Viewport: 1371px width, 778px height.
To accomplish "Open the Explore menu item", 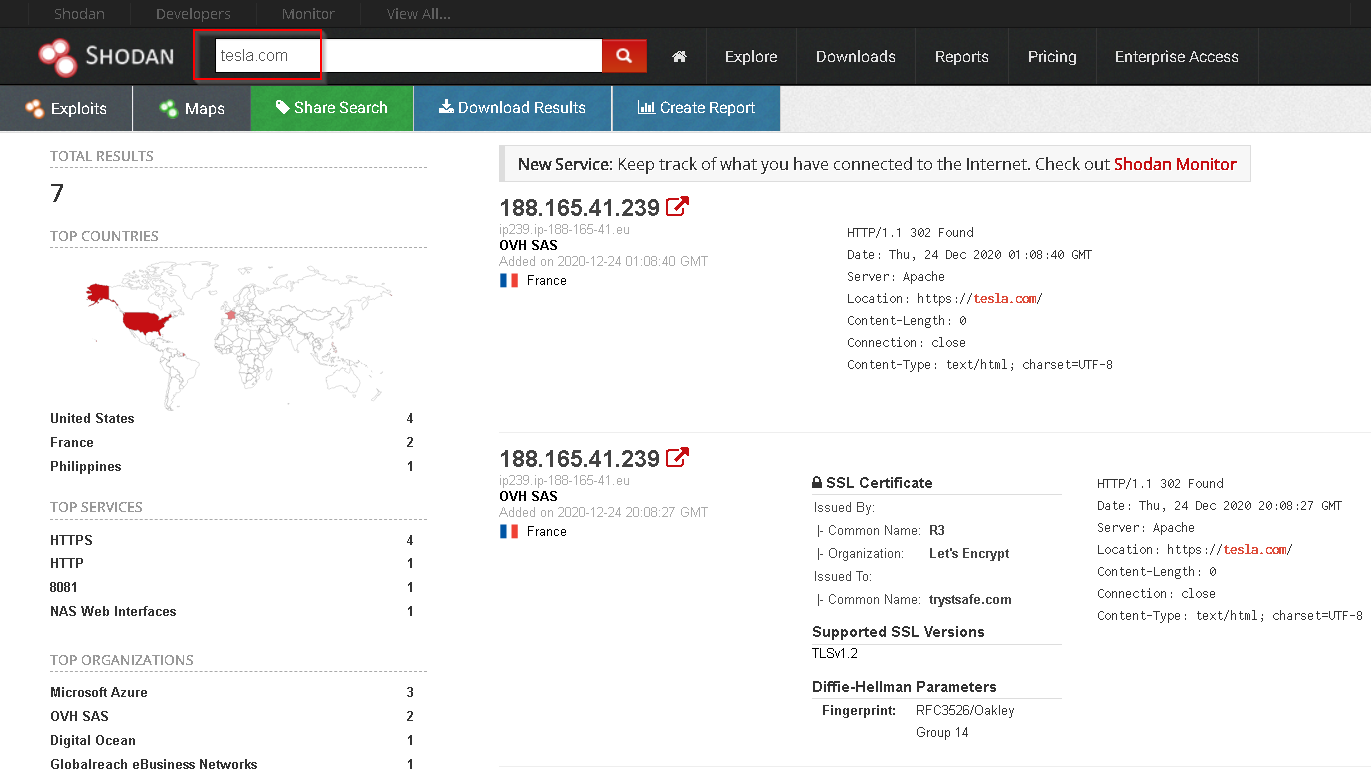I will pyautogui.click(x=750, y=56).
